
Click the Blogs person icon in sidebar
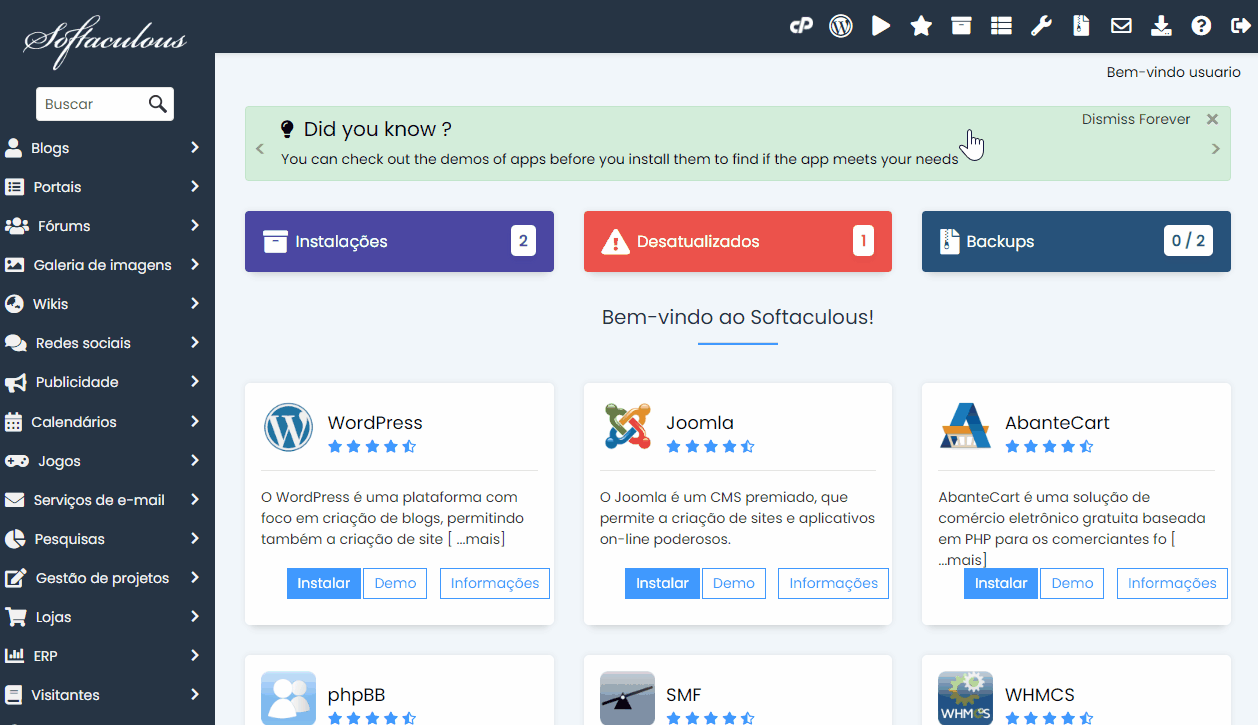tap(13, 148)
